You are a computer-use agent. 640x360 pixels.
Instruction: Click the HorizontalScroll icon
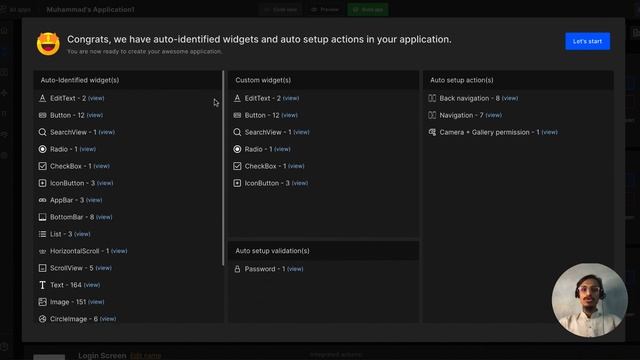point(42,251)
